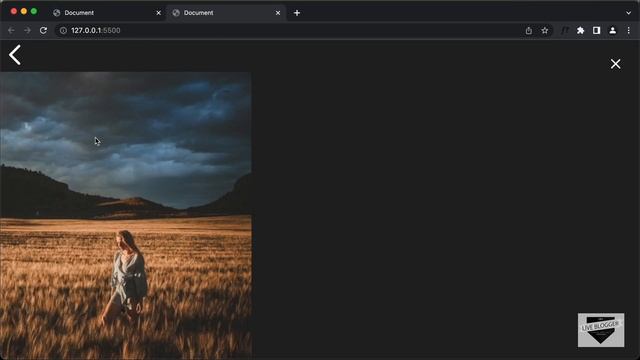Close the first Document tab
The width and height of the screenshot is (640, 360).
coord(158,13)
